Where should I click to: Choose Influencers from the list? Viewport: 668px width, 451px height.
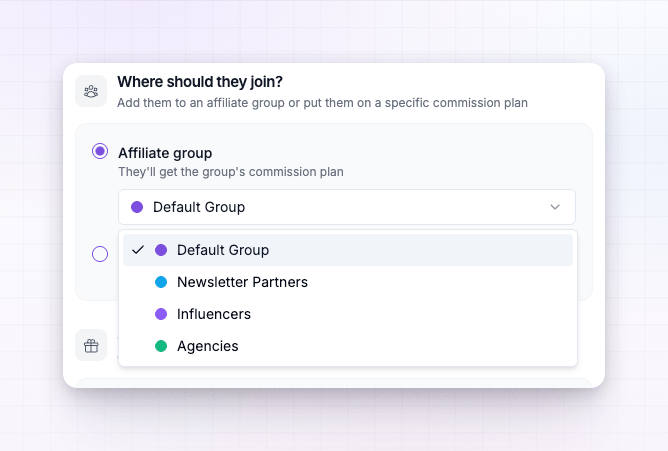pos(348,314)
